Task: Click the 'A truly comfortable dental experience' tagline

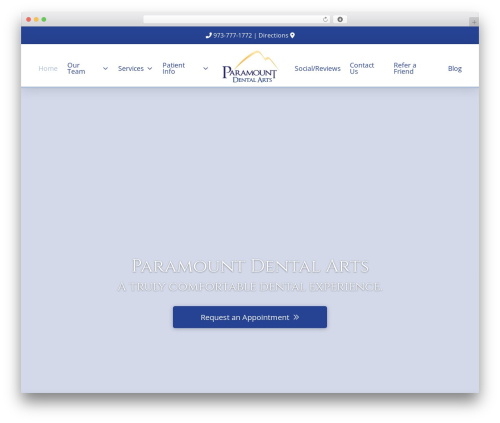Action: pos(250,287)
